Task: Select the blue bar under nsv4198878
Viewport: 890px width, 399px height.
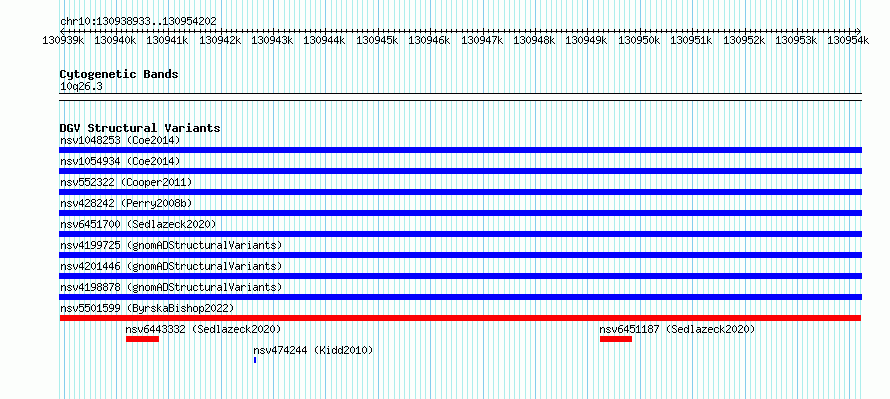Action: click(460, 297)
